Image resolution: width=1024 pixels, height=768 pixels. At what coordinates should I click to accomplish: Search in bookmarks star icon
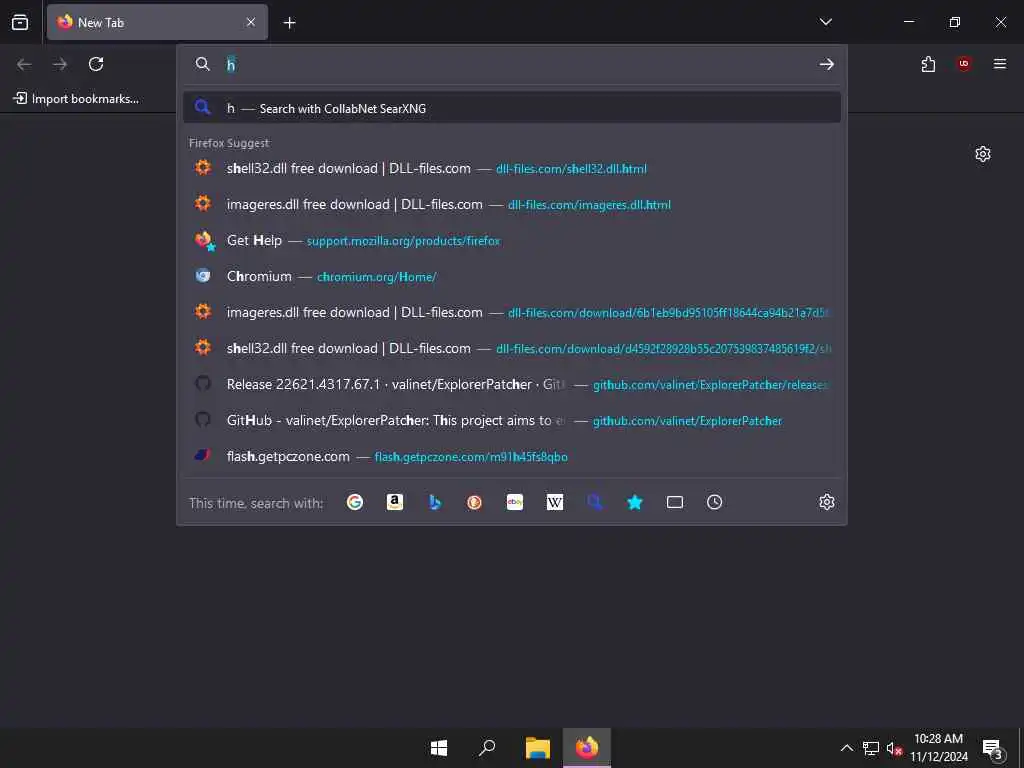(x=635, y=502)
